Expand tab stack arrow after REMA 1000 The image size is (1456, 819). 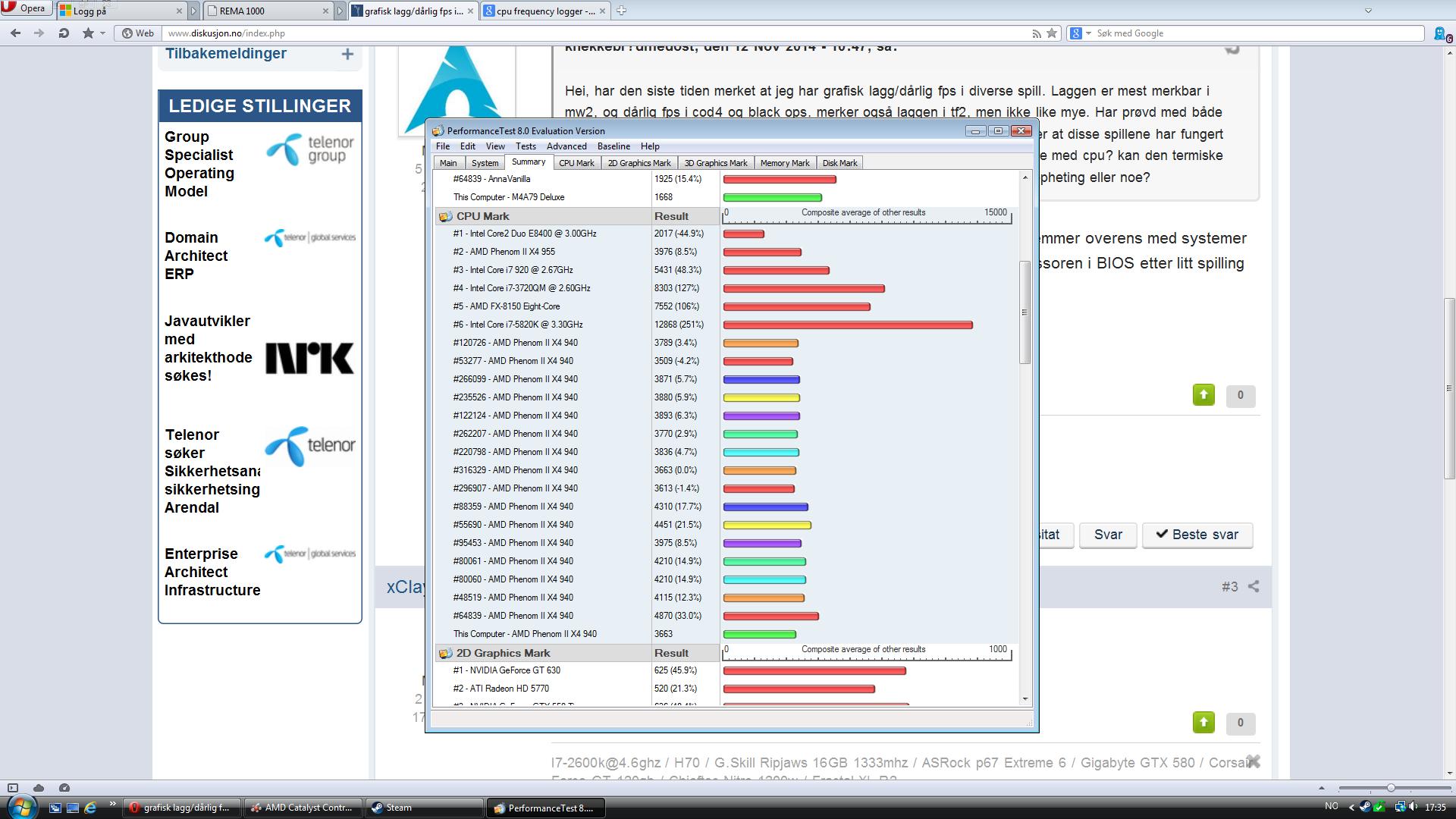tap(340, 11)
